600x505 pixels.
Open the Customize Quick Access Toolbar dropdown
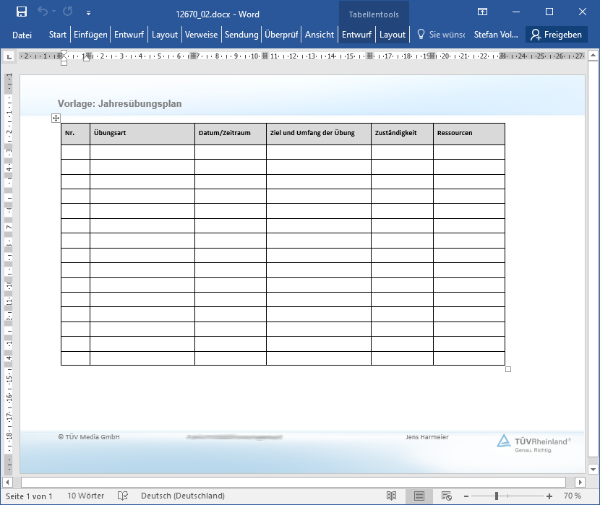click(x=87, y=13)
